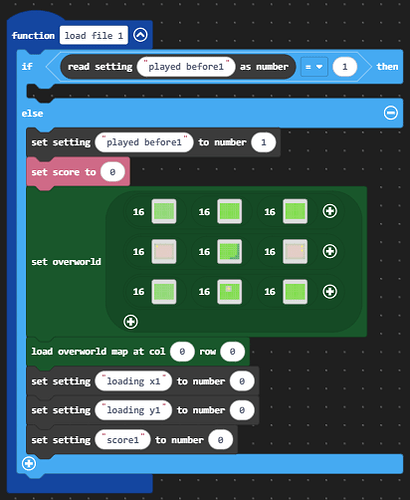Remove the else branch with minus icon
This screenshot has height=500, width=410.
click(390, 113)
